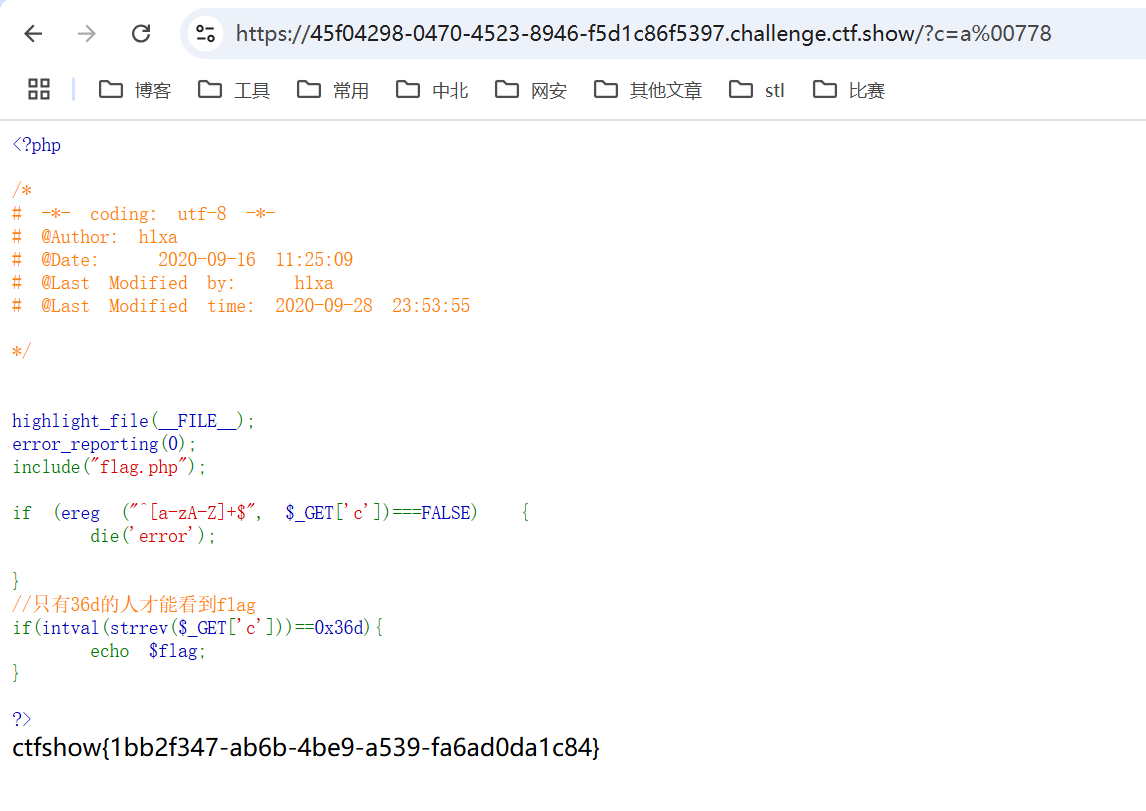
Task: Open the 其他文章 bookmark folder
Action: coord(648,90)
